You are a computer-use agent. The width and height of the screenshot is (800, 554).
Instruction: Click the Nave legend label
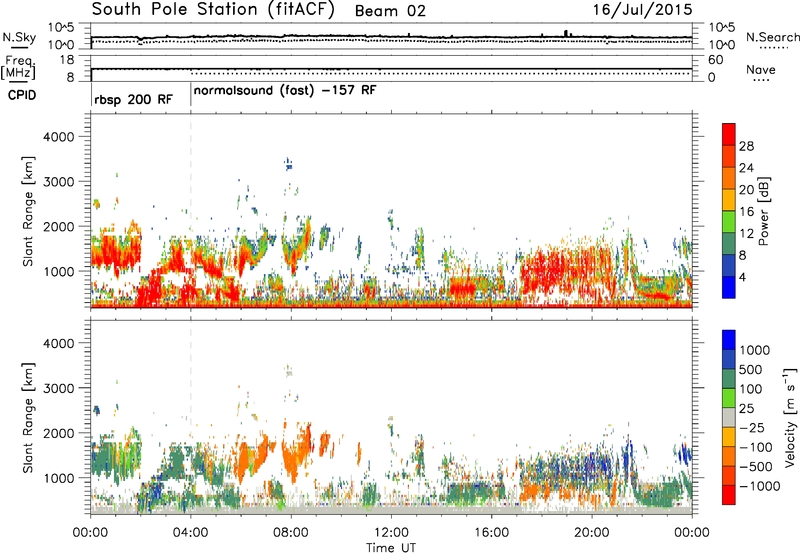pos(761,69)
